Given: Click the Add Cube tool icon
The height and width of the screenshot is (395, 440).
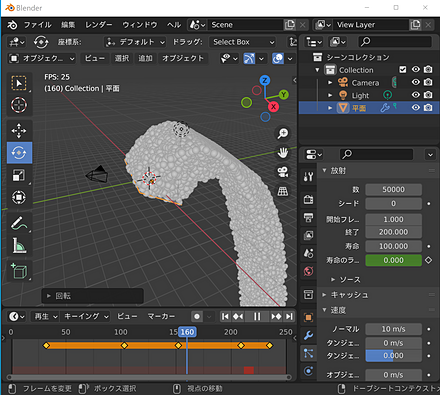Looking at the screenshot, I should point(19,271).
